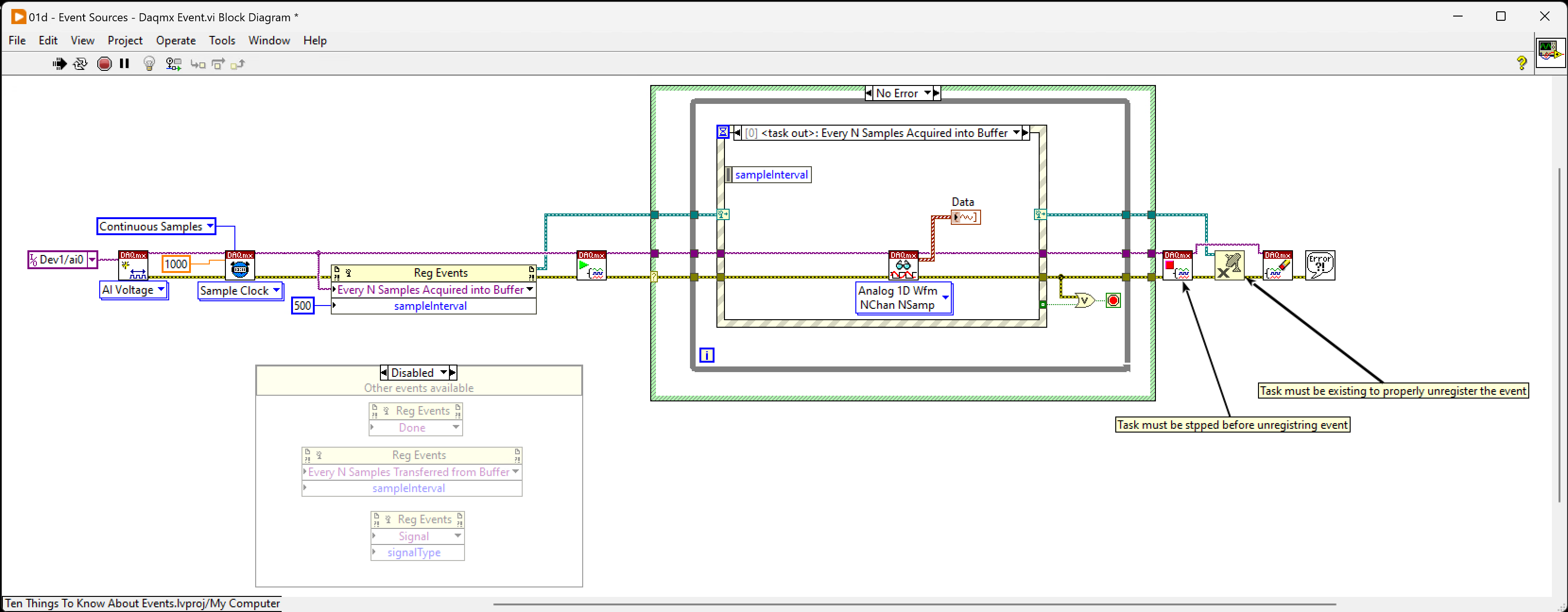This screenshot has height=612, width=1568.
Task: Click the loop iteration terminal i
Action: click(x=706, y=355)
